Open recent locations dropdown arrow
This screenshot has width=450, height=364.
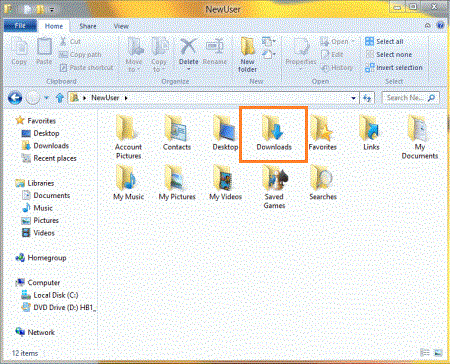coord(46,98)
